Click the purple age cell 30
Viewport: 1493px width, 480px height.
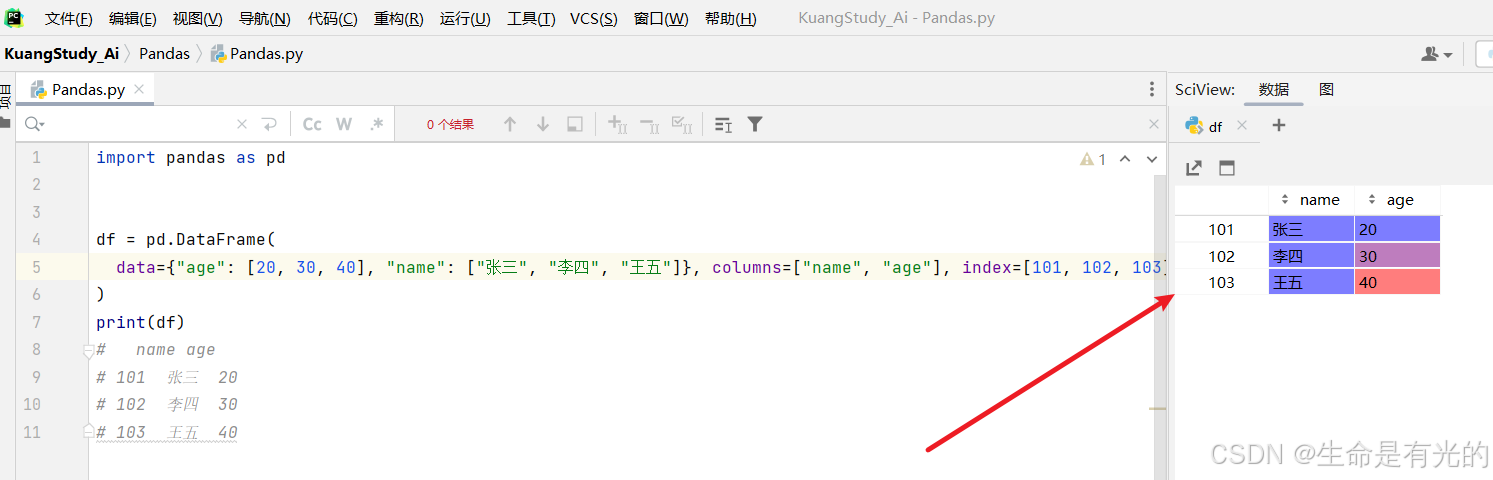(x=1397, y=256)
